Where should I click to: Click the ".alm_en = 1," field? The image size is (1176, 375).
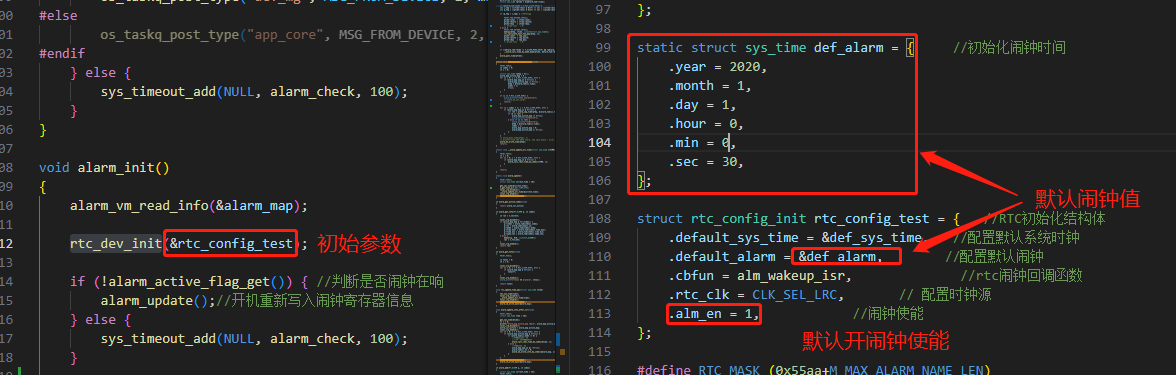[714, 314]
